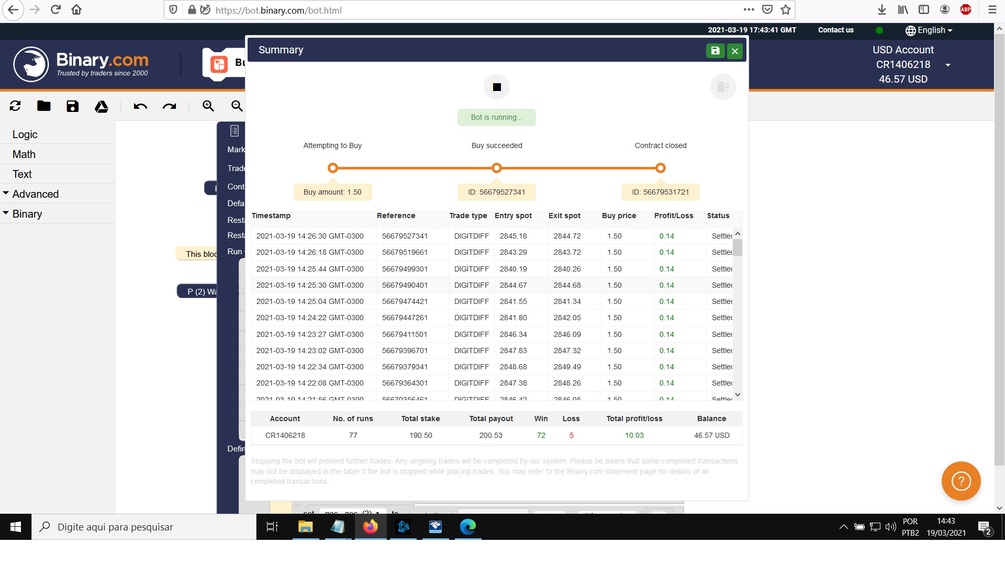Viewport: 1005px width, 565px height.
Task: Change language via the English dropdown
Action: 929,30
